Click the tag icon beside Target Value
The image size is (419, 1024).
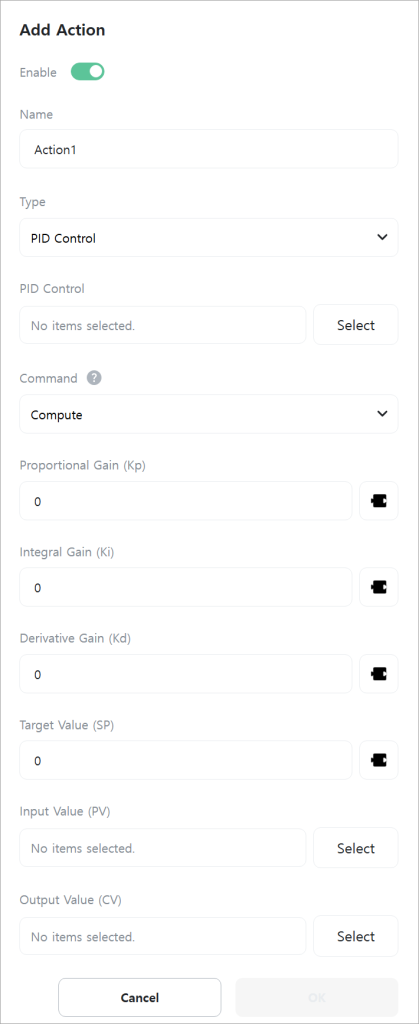pyautogui.click(x=379, y=760)
